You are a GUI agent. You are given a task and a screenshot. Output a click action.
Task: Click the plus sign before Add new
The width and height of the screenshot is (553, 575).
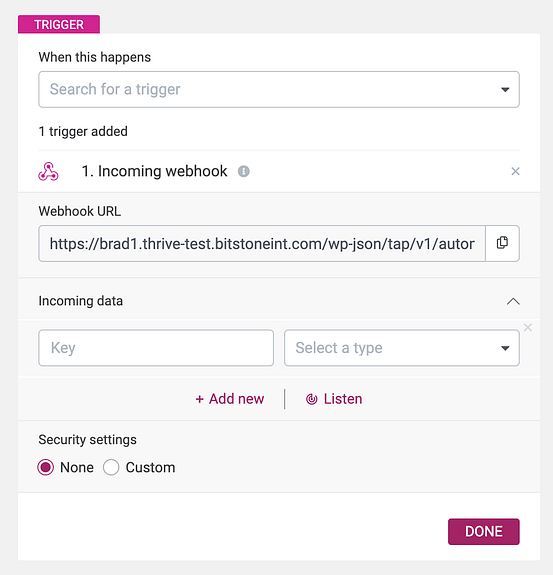[x=199, y=399]
